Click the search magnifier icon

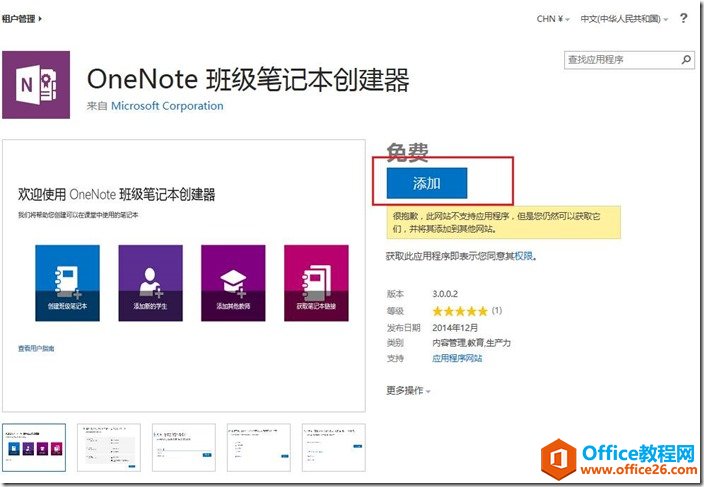point(686,60)
